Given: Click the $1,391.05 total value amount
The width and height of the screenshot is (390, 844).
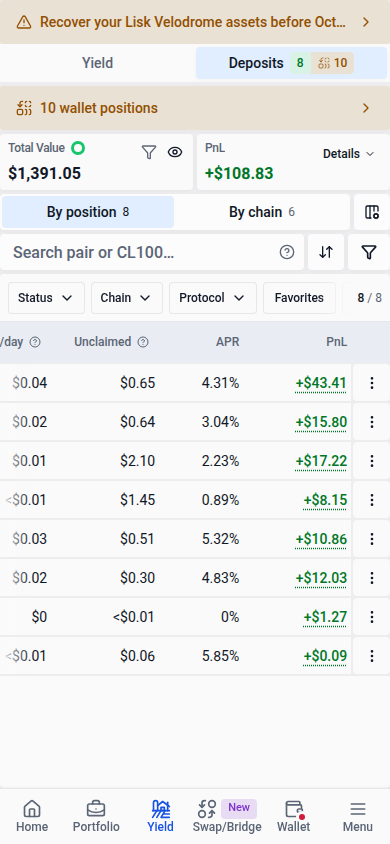Looking at the screenshot, I should pyautogui.click(x=45, y=173).
